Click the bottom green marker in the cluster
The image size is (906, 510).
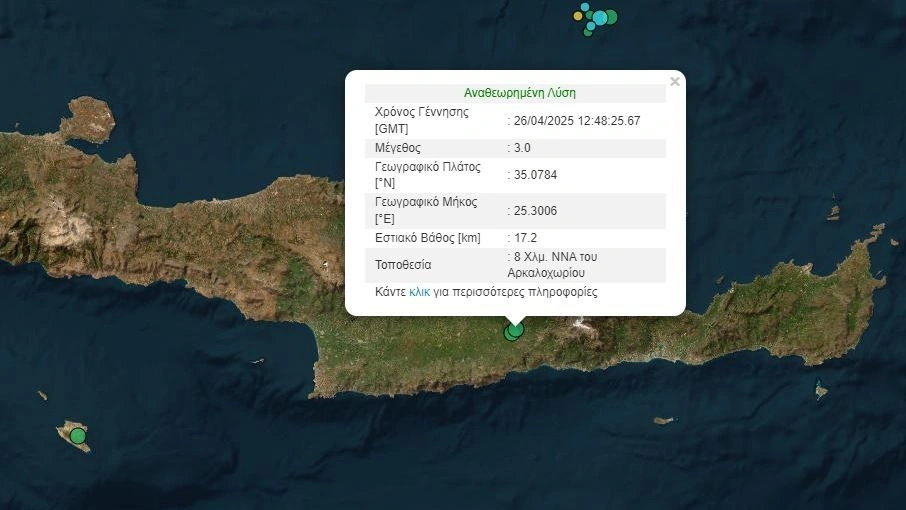click(x=586, y=33)
